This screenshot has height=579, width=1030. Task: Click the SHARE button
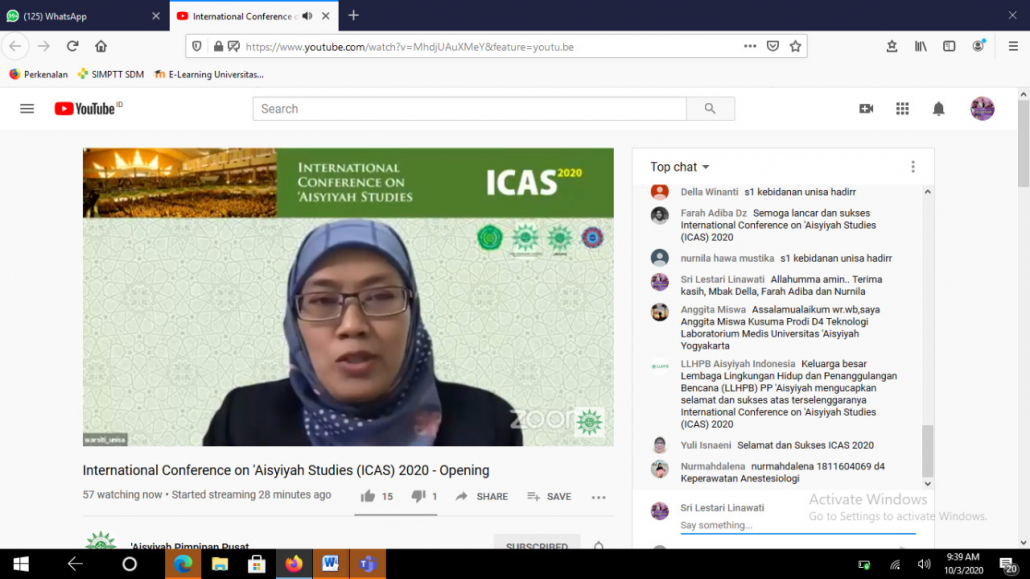point(481,496)
